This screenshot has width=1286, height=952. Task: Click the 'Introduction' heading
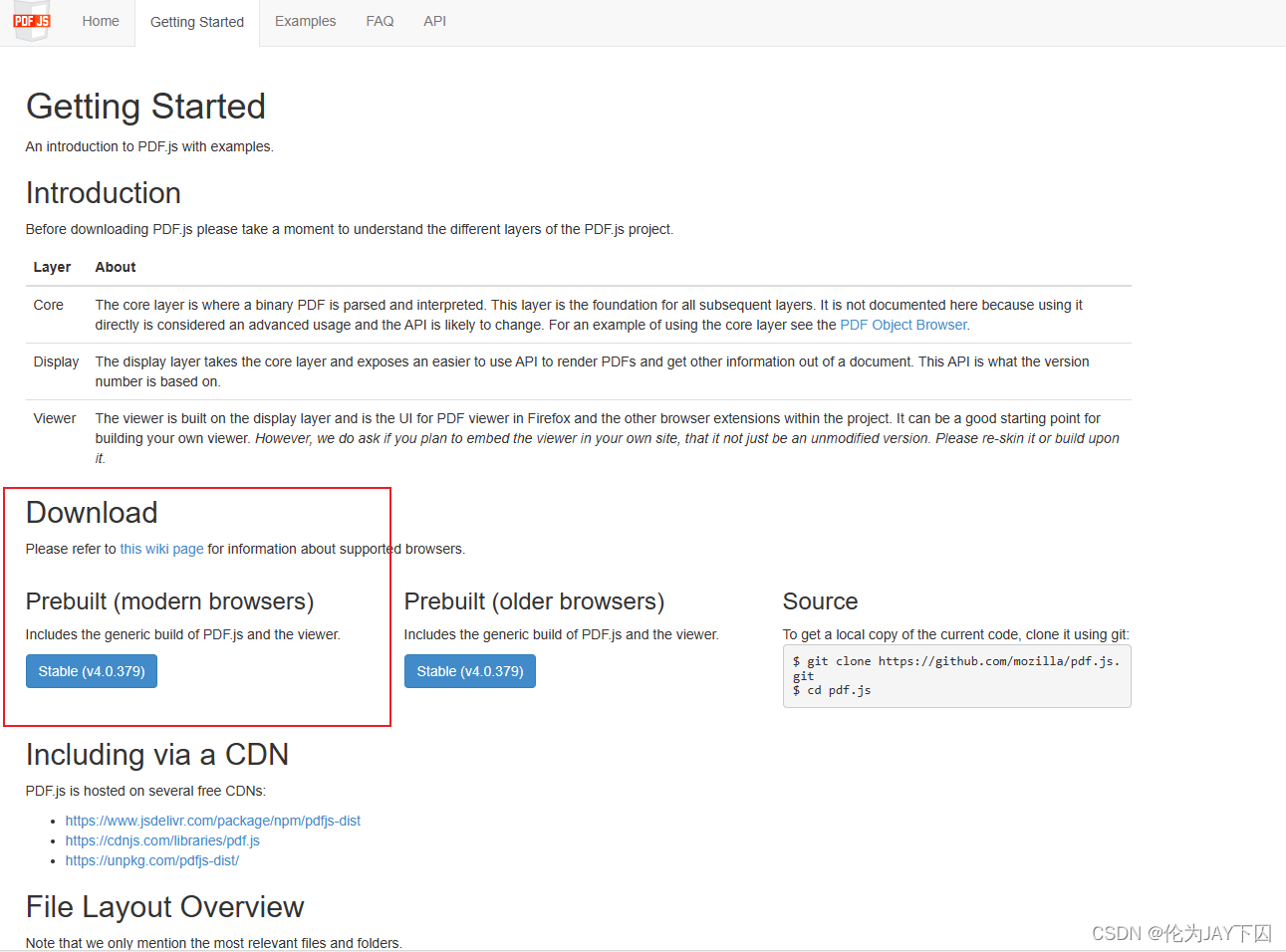pos(104,193)
